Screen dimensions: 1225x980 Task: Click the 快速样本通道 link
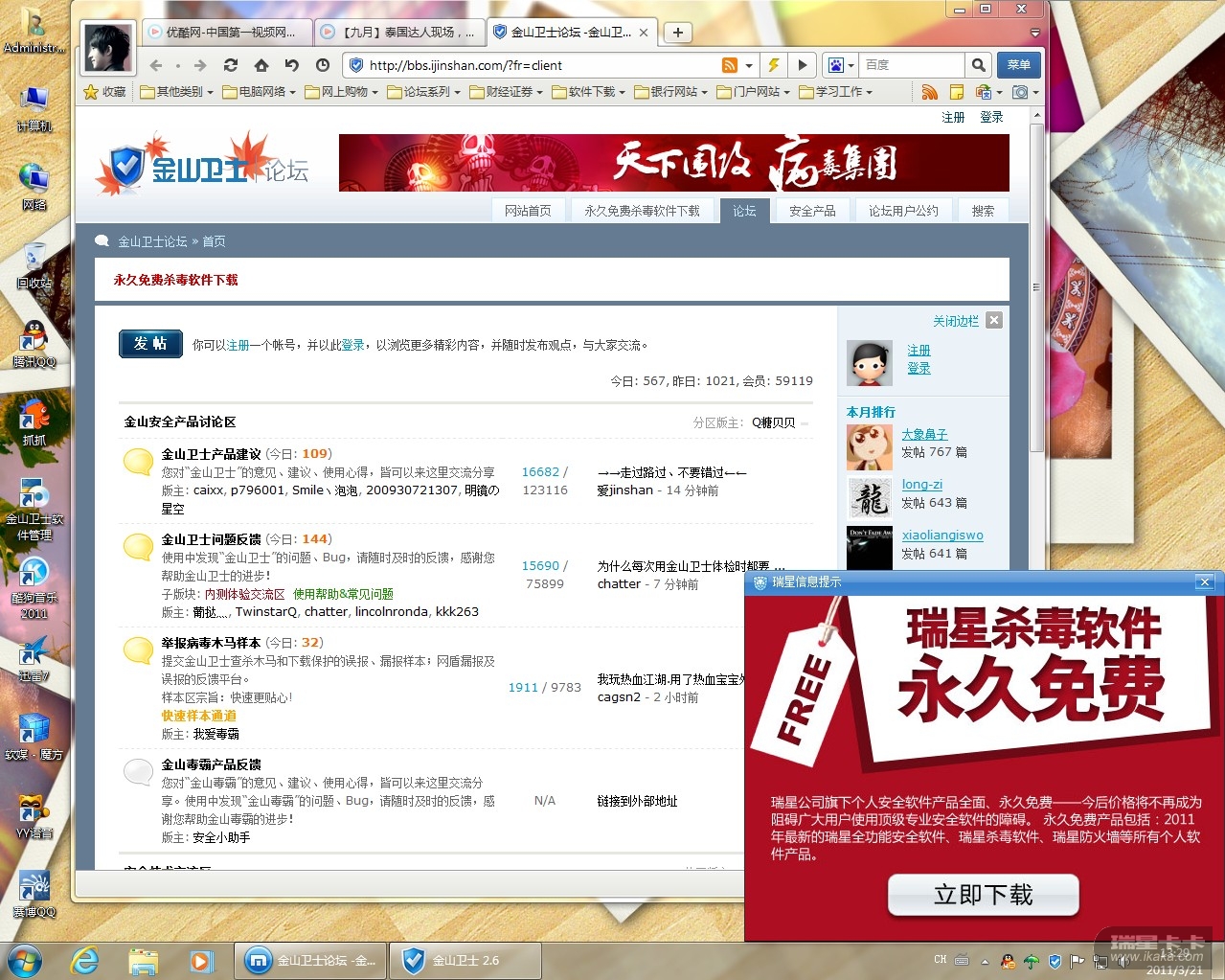(x=198, y=716)
